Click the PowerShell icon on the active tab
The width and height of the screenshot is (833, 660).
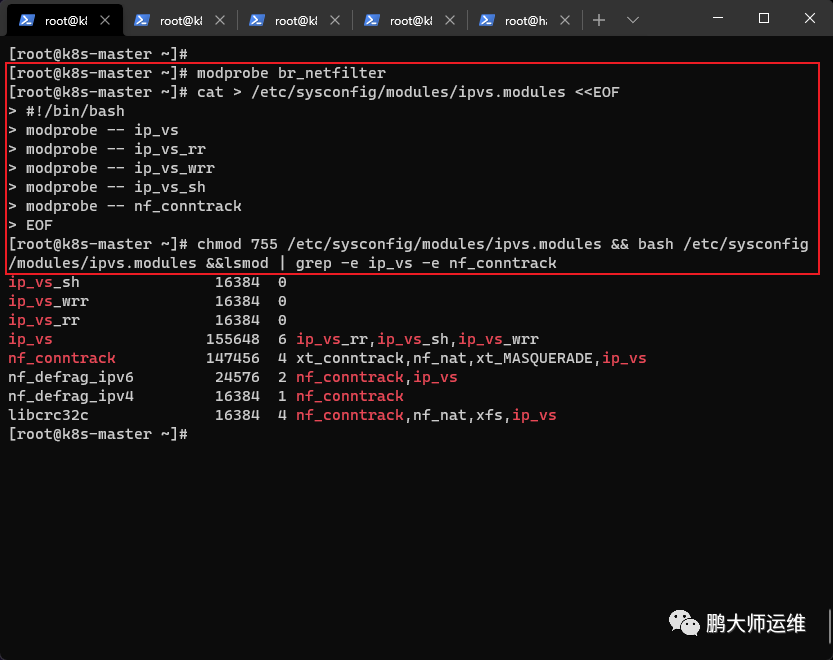point(27,20)
